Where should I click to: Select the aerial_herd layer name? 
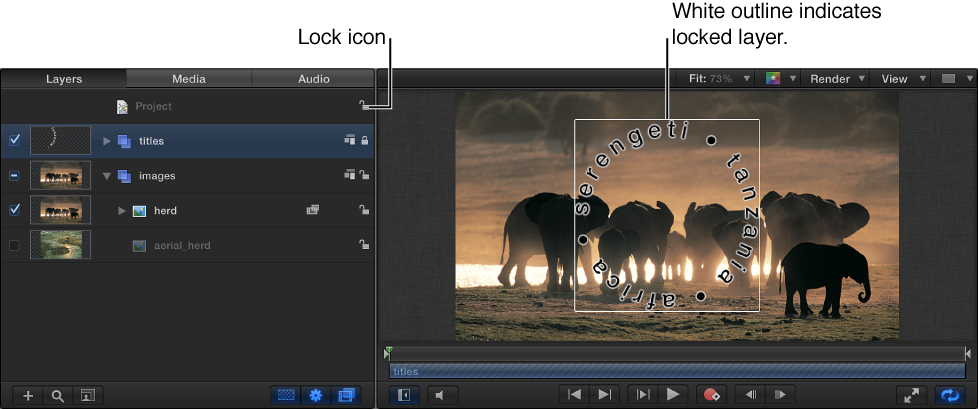(182, 246)
